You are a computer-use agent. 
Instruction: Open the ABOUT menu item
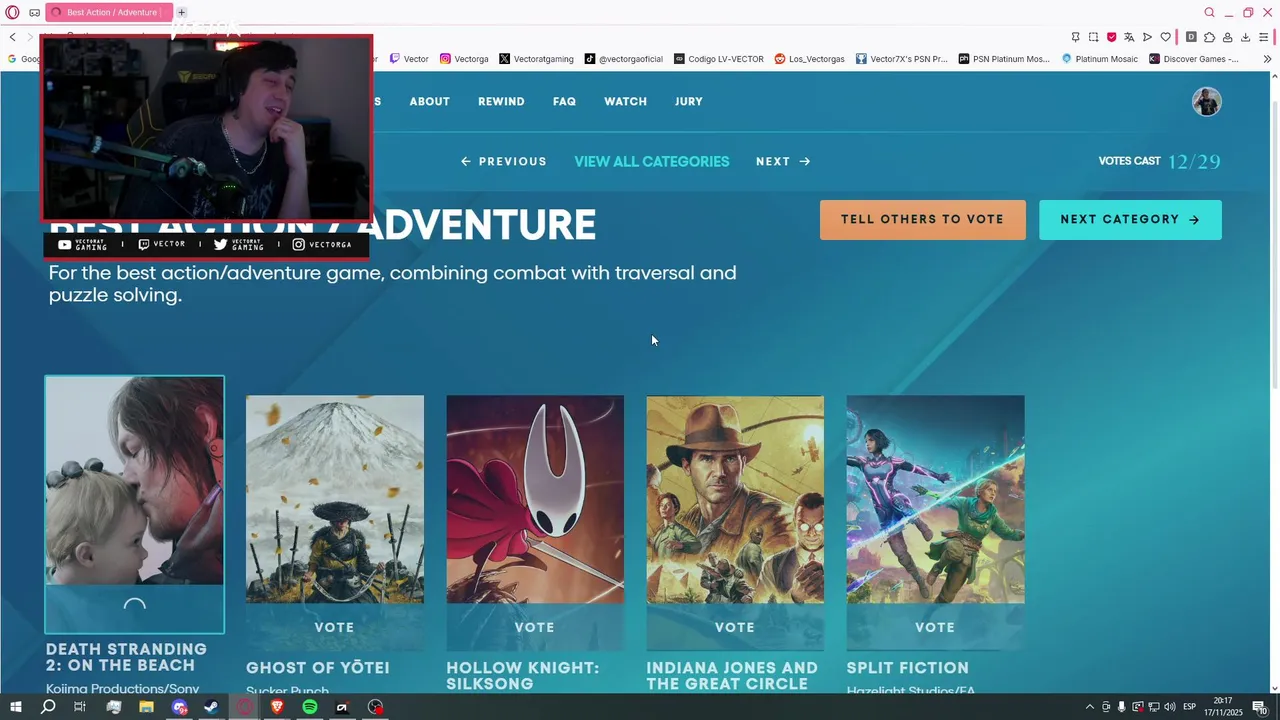[x=429, y=102]
